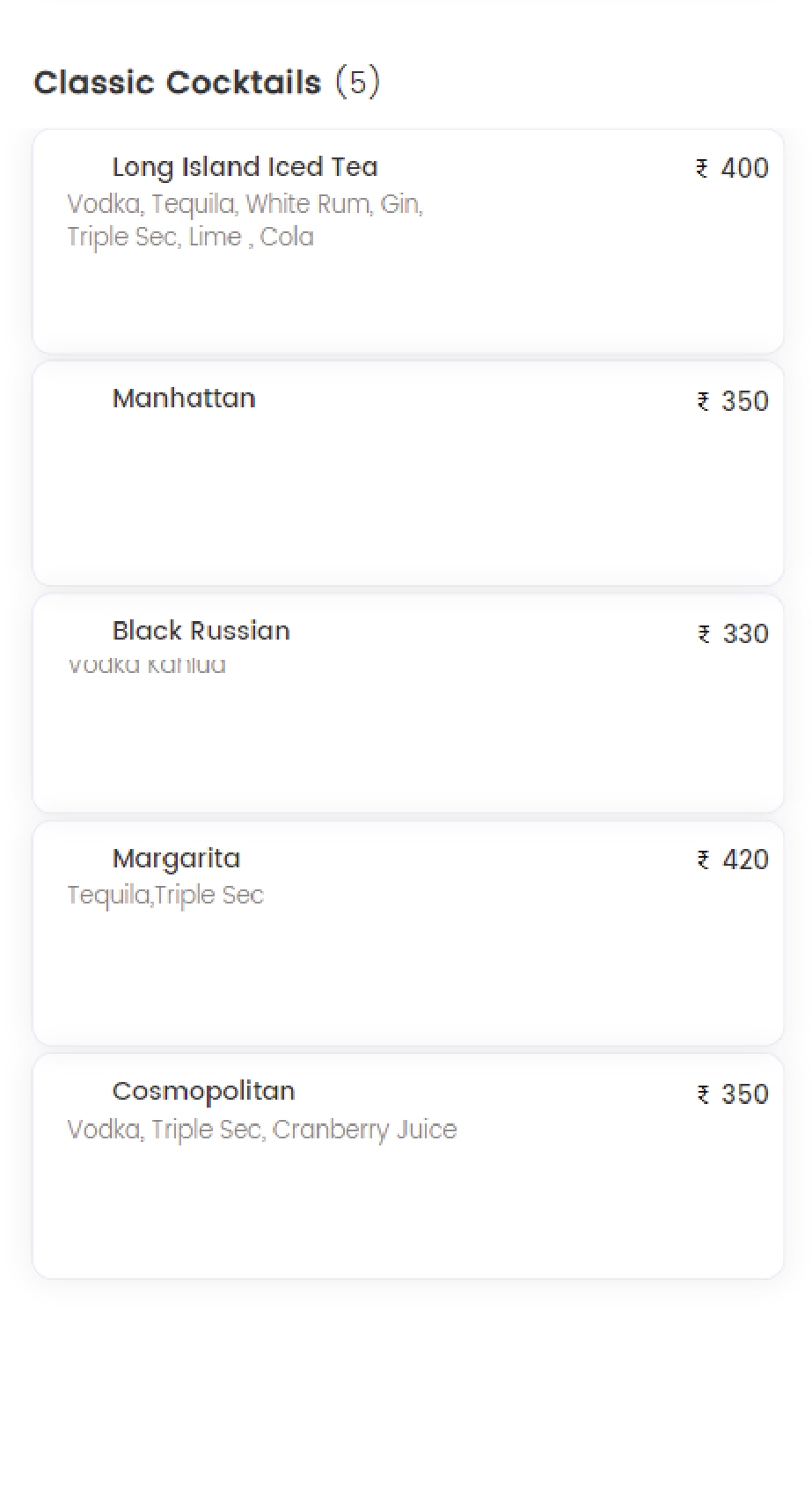Click the 'Triple Sec, Lime, Cola' ingredient line
This screenshot has height=1485, width=812.
pos(190,237)
